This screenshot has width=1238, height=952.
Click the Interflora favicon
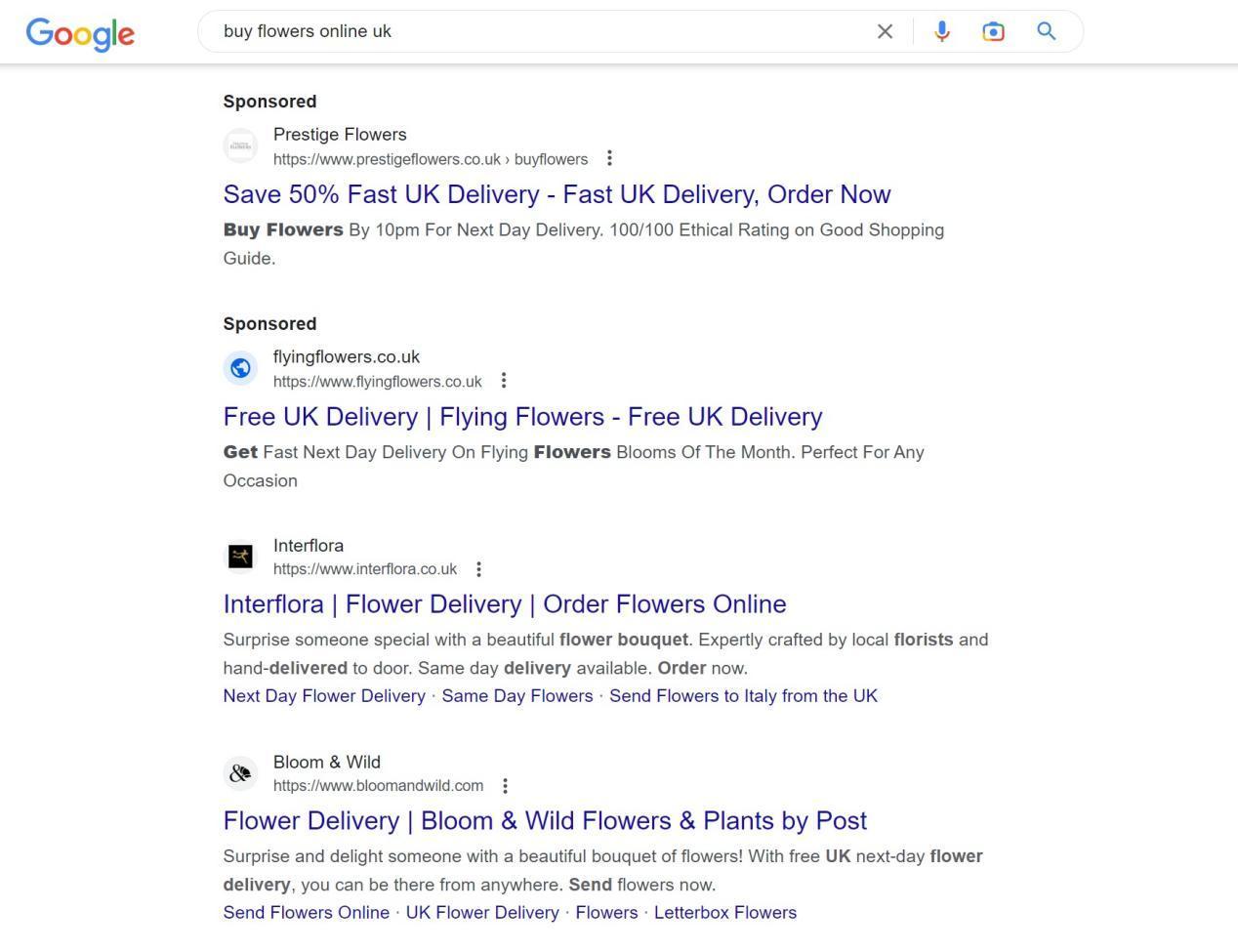(x=240, y=557)
